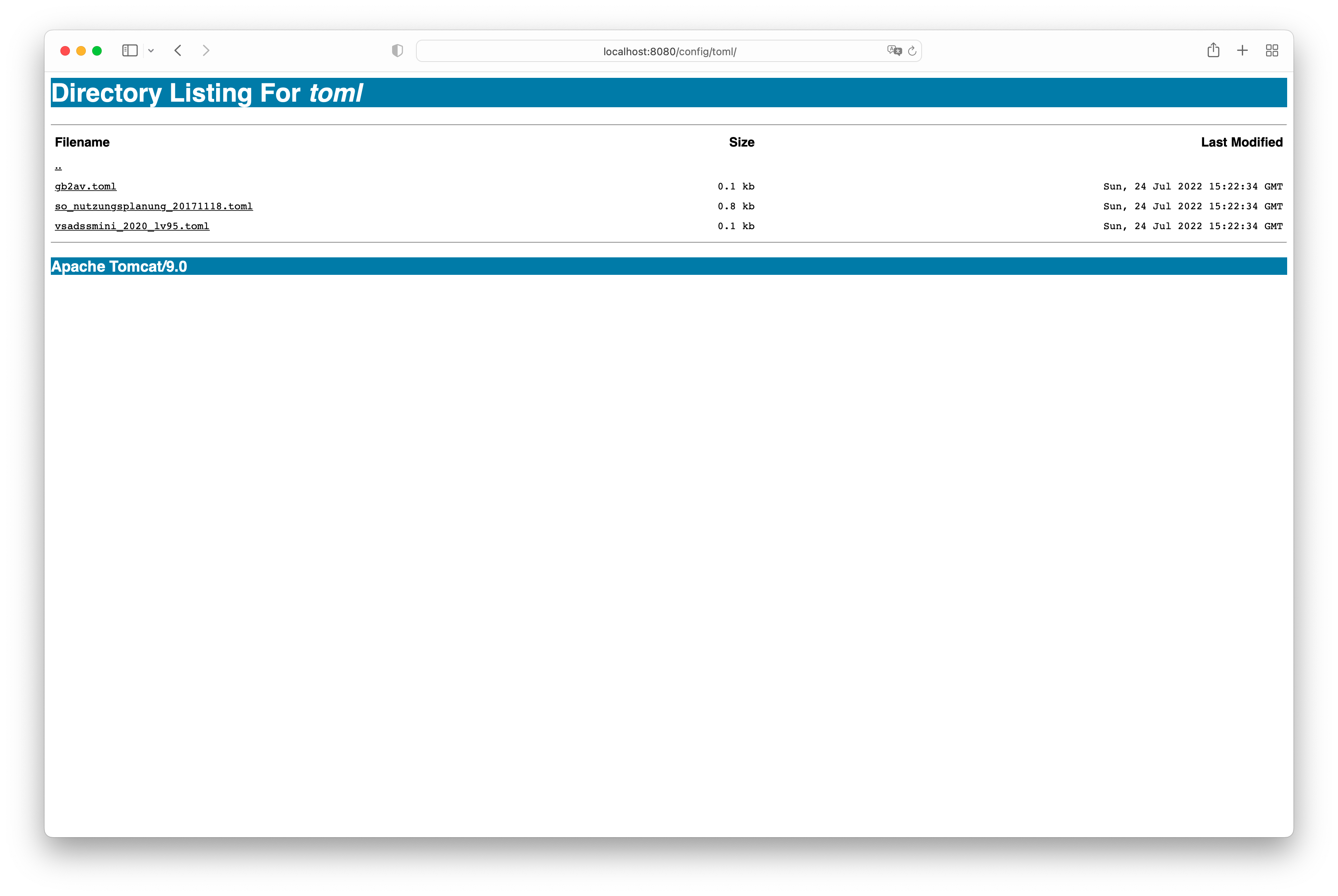This screenshot has width=1338, height=896.
Task: Close the window with the red button
Action: pyautogui.click(x=65, y=51)
